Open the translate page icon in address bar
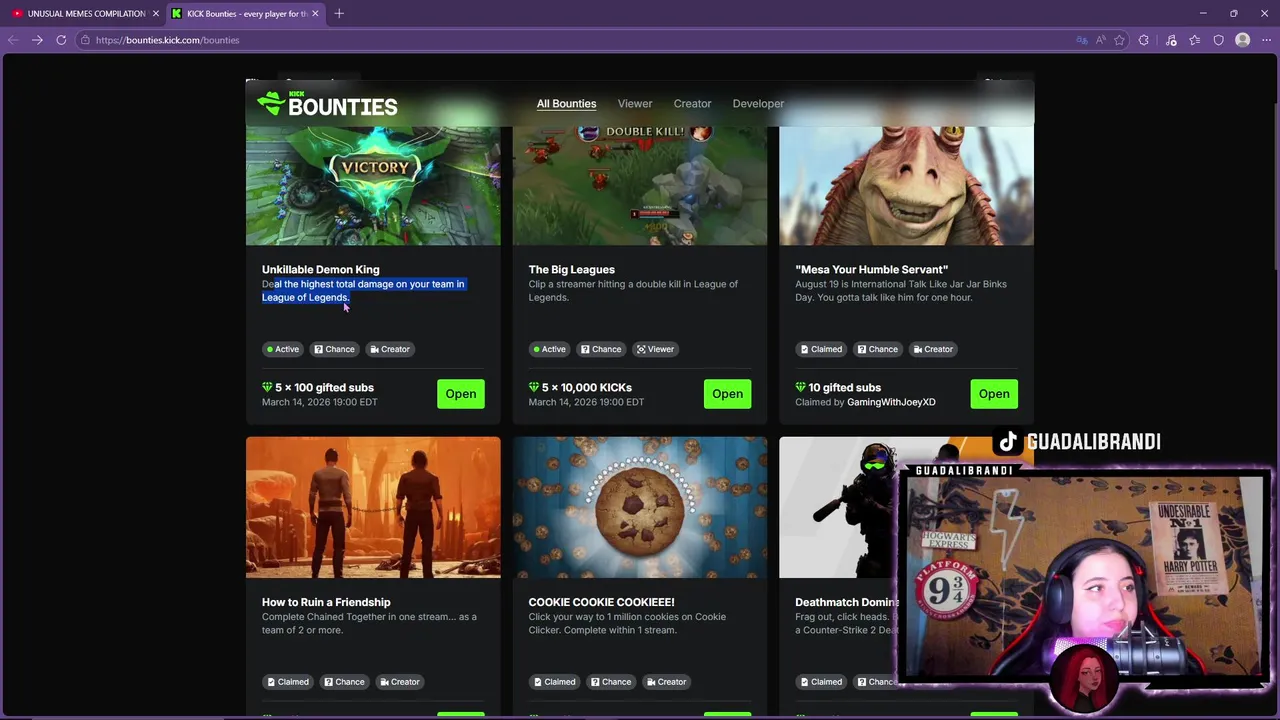 [1081, 40]
